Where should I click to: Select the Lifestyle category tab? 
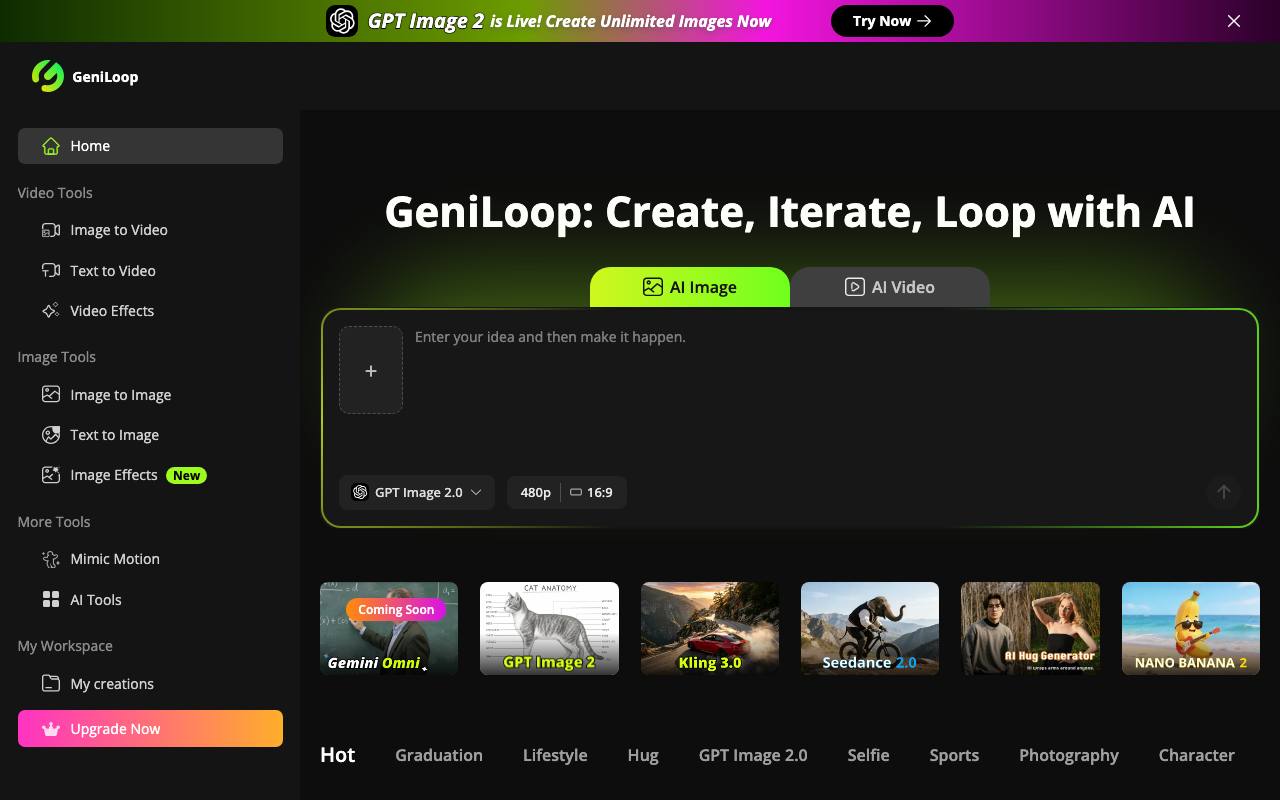click(x=555, y=755)
